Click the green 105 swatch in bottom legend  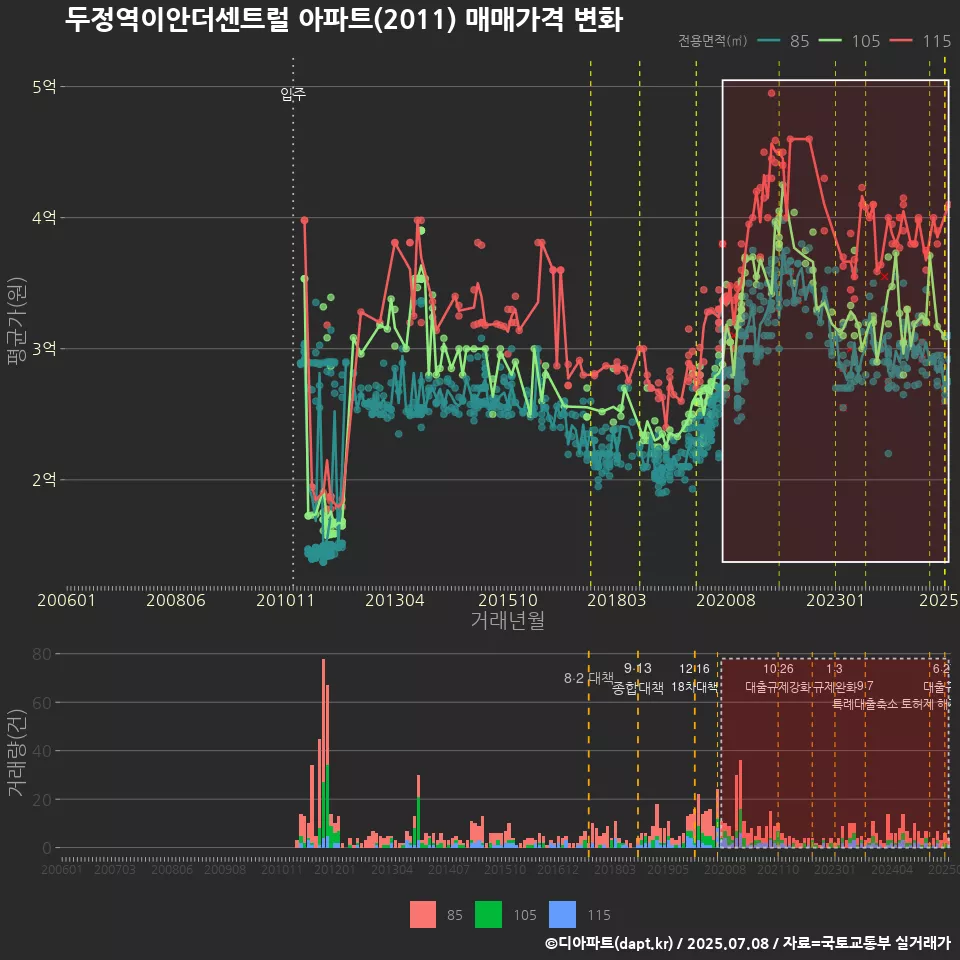pos(489,914)
